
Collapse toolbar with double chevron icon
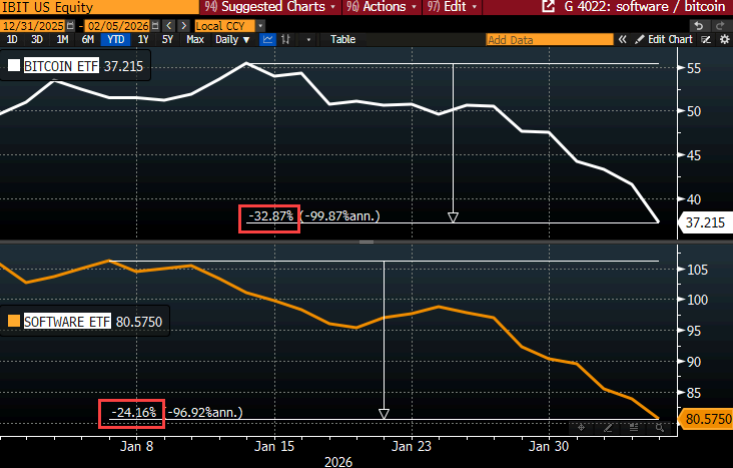(621, 40)
